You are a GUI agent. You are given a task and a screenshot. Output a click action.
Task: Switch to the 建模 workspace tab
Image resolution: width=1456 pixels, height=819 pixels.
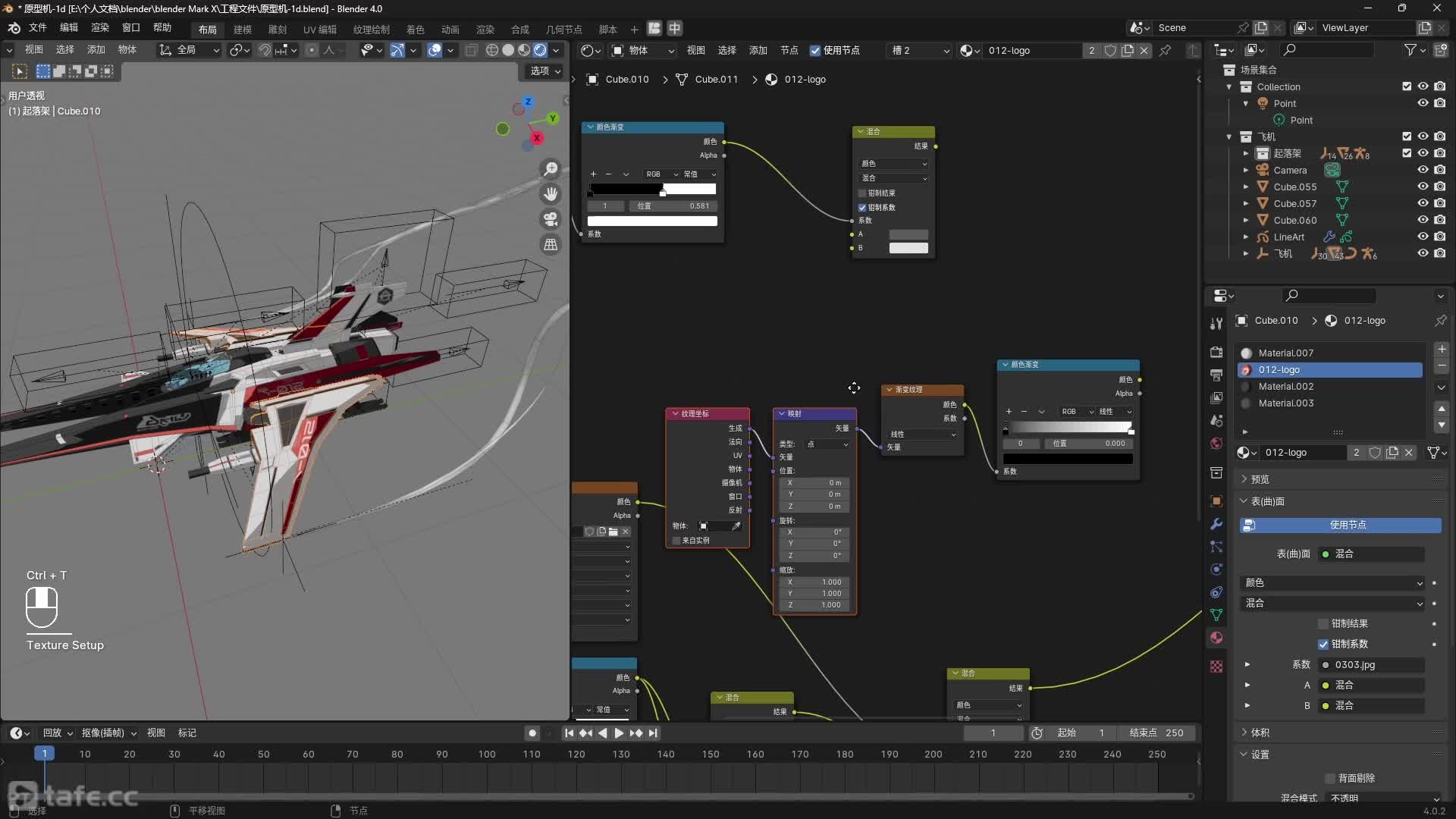[x=243, y=30]
